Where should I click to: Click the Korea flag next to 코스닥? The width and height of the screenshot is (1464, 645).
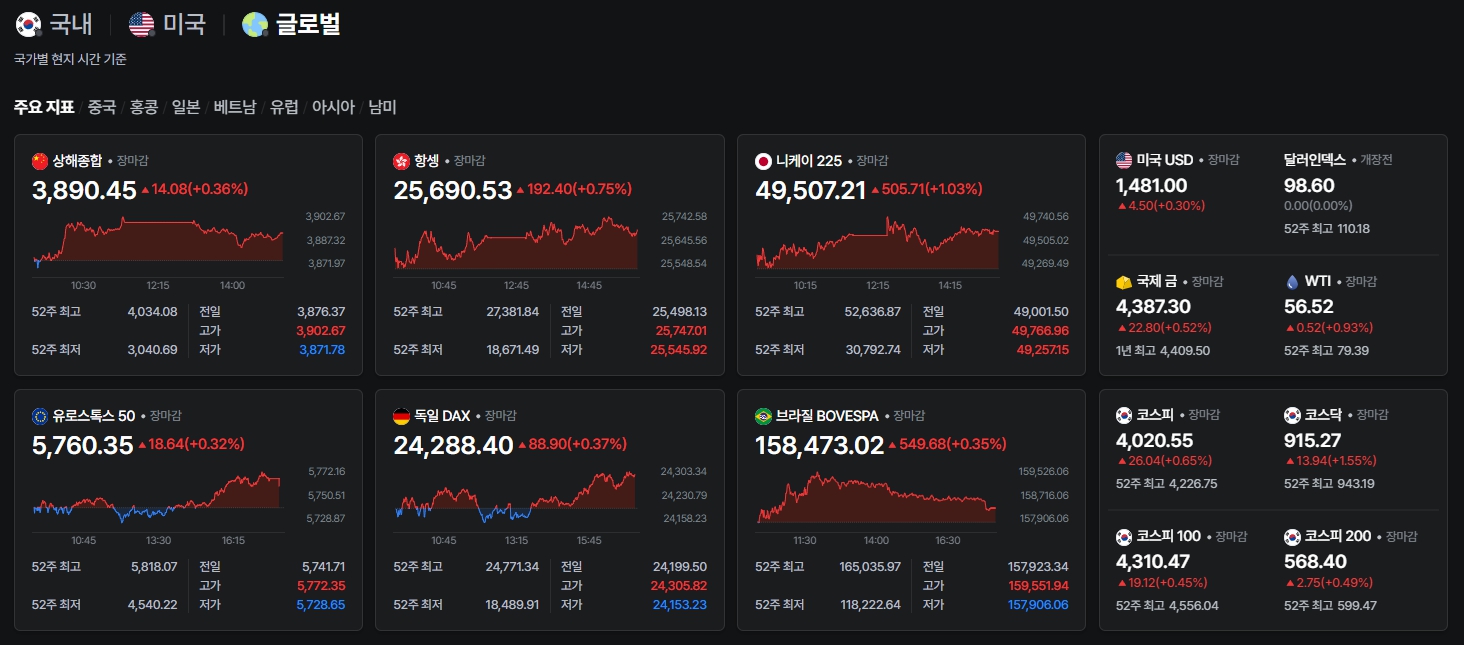1292,415
